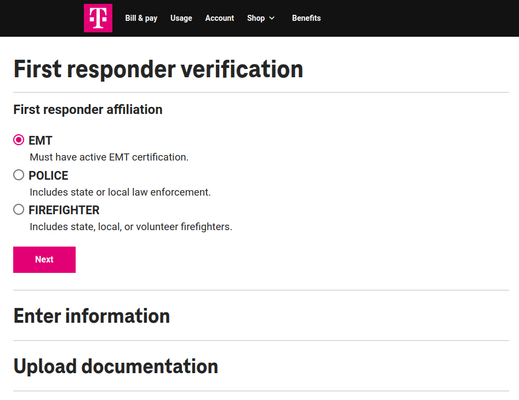Select the EMT radio button
Image resolution: width=519 pixels, height=400 pixels.
(19, 140)
